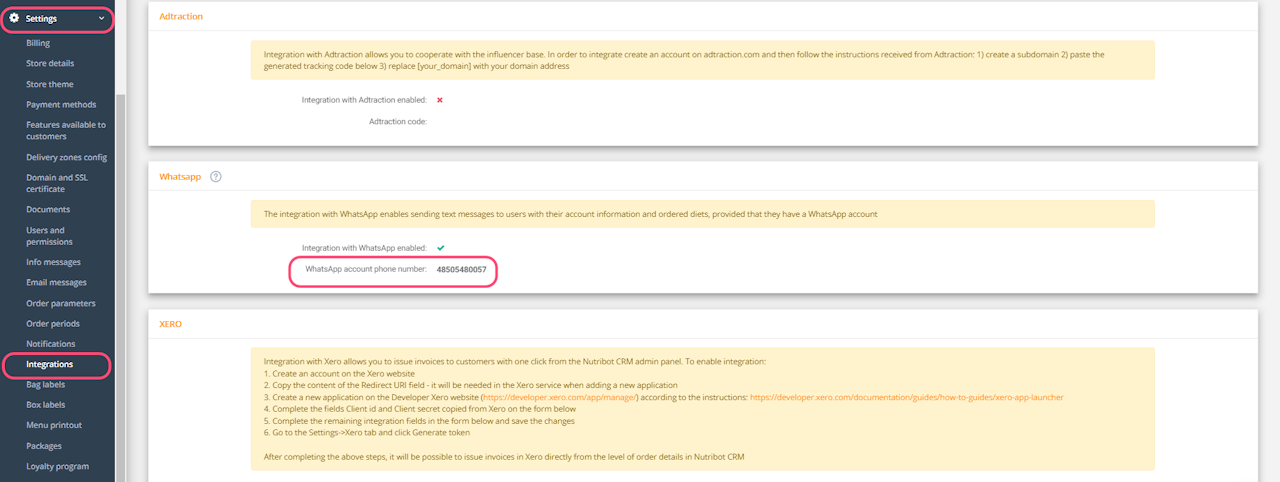Collapse the Settings menu chevron
Screen dimensions: 1280x482
point(101,18)
